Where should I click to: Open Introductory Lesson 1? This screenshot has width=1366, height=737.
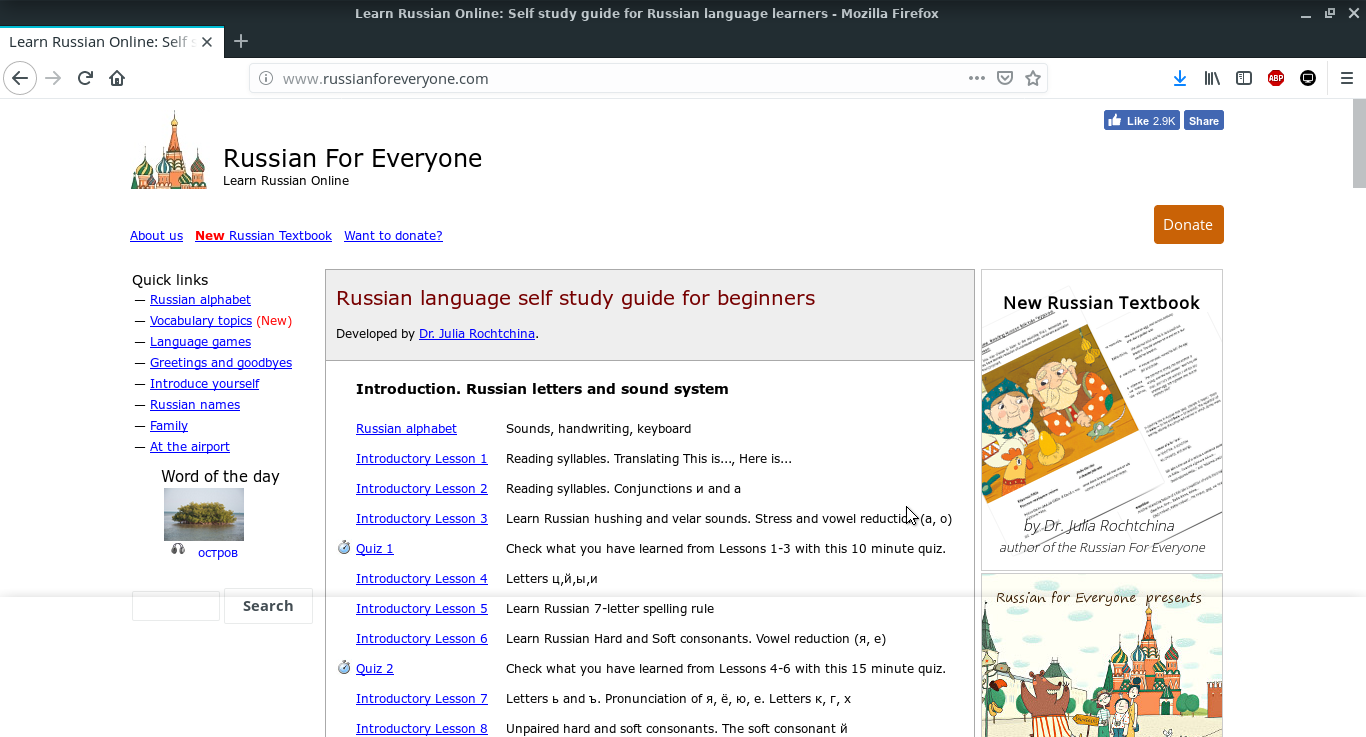[x=422, y=459]
